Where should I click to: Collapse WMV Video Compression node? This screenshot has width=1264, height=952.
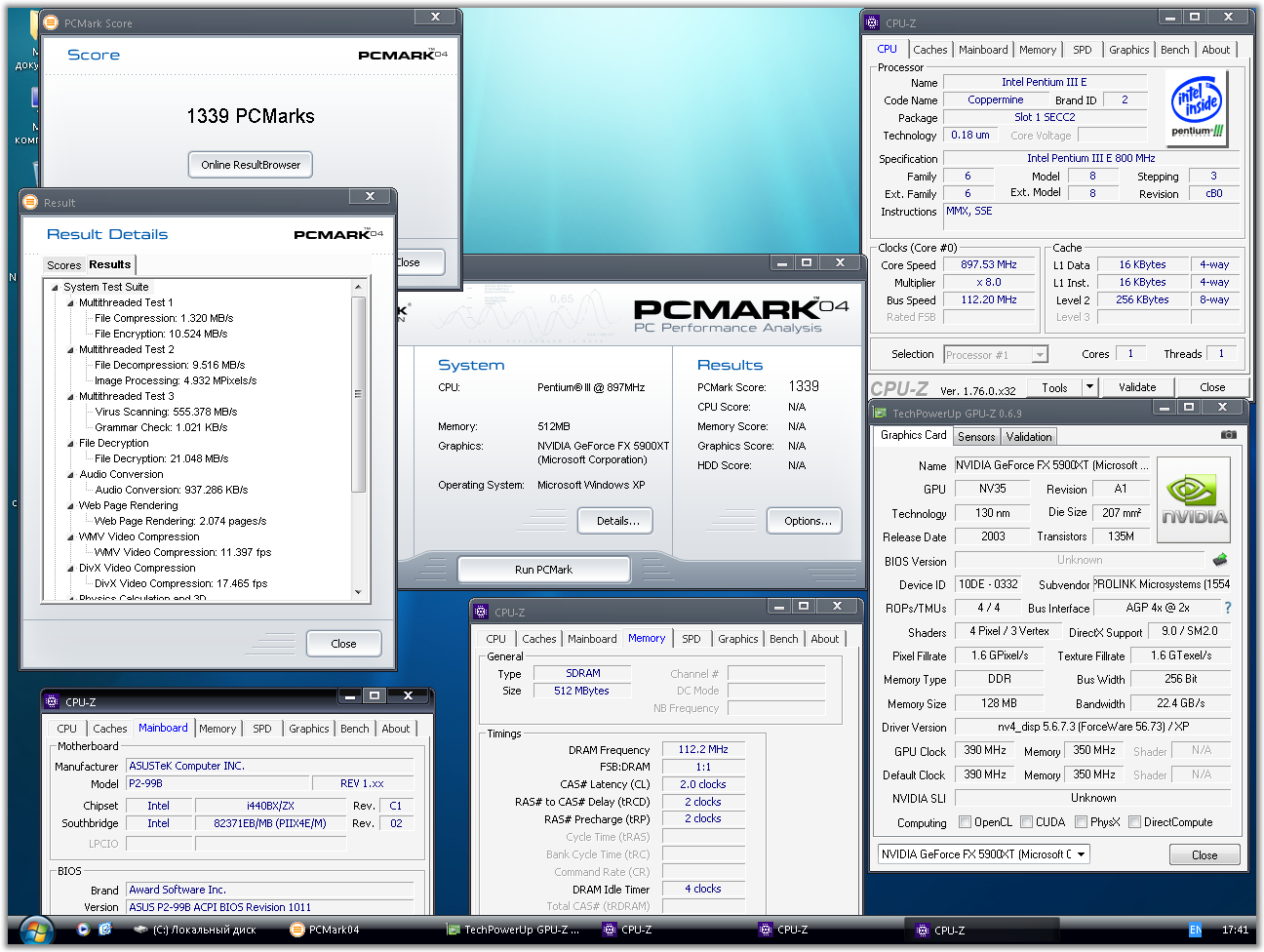click(70, 537)
